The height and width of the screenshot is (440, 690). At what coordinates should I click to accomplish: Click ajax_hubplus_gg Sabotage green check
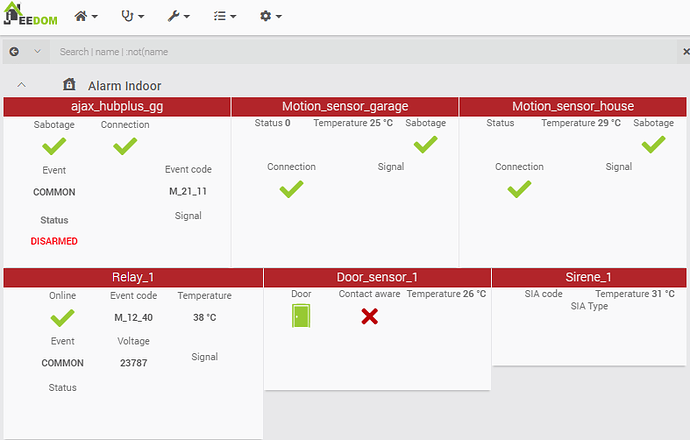point(54,146)
